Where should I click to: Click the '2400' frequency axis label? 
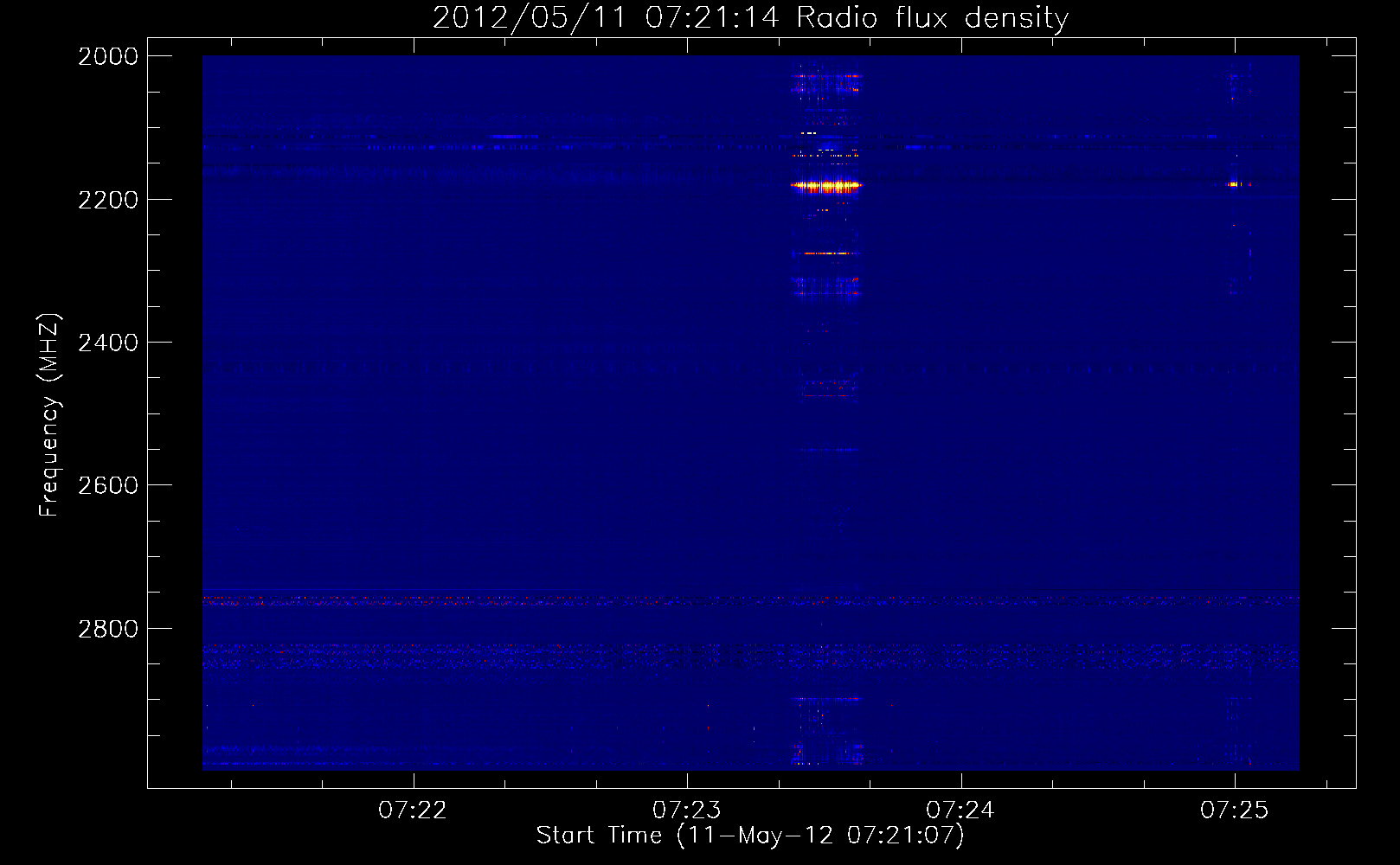tap(108, 343)
